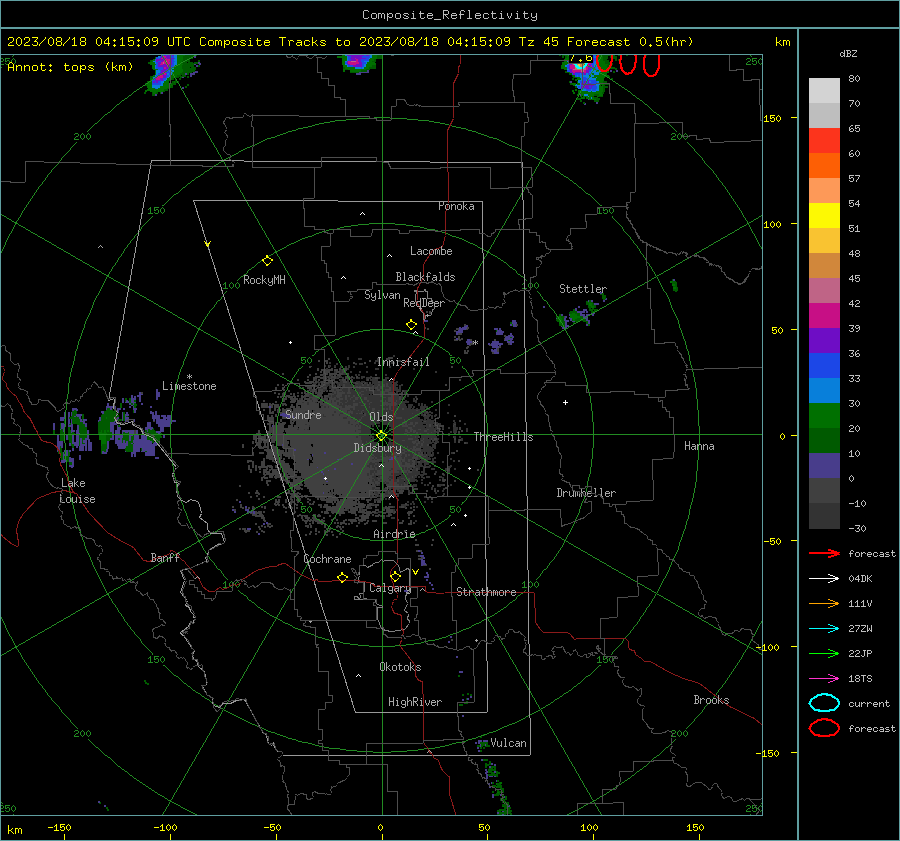Select the cyan 'current' ellipse legend icon
This screenshot has height=841, width=900.
[824, 703]
